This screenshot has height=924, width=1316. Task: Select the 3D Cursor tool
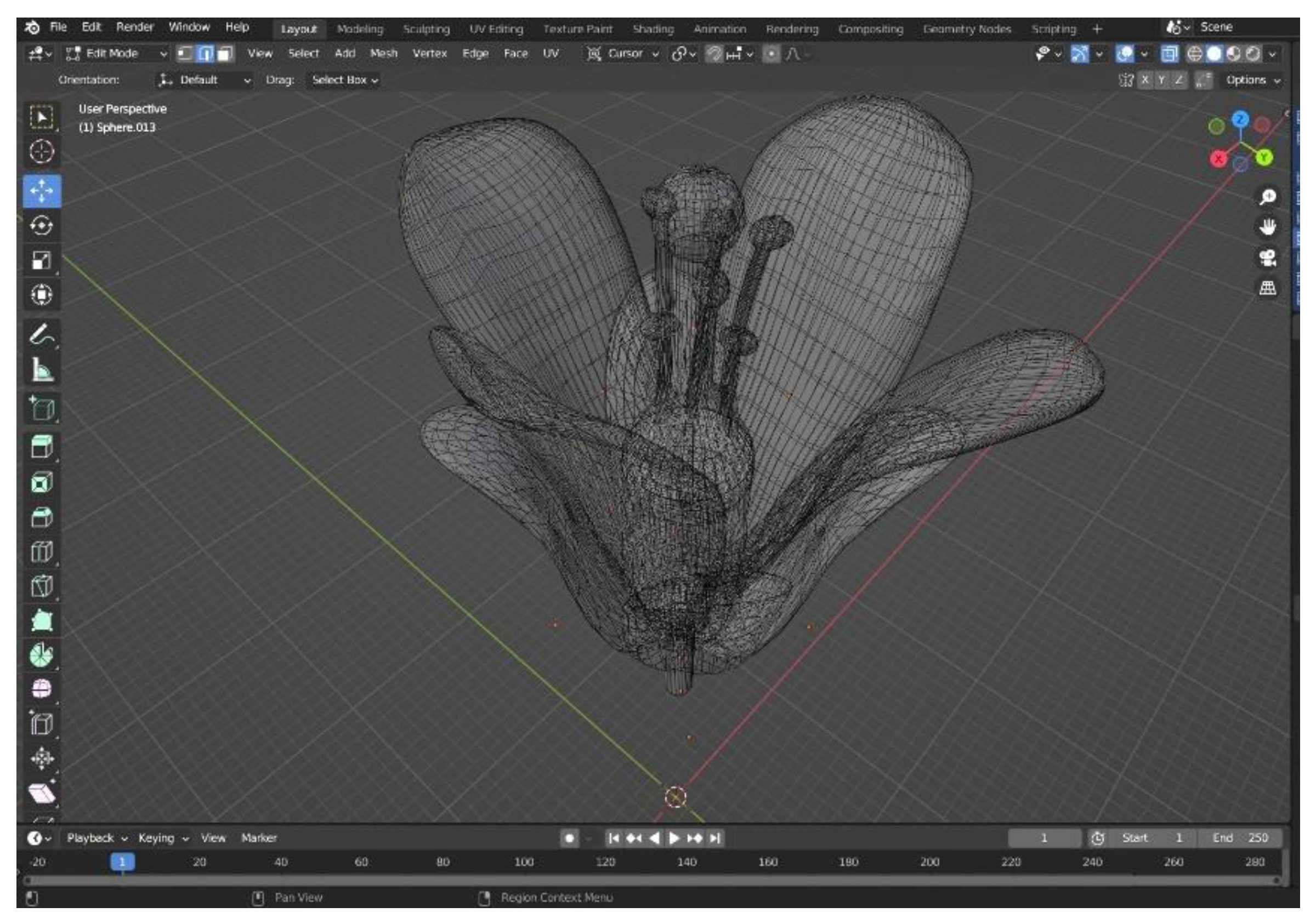pos(41,152)
